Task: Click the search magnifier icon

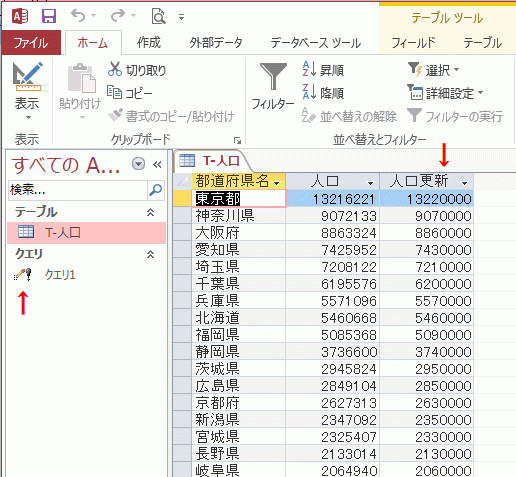Action: [x=156, y=190]
